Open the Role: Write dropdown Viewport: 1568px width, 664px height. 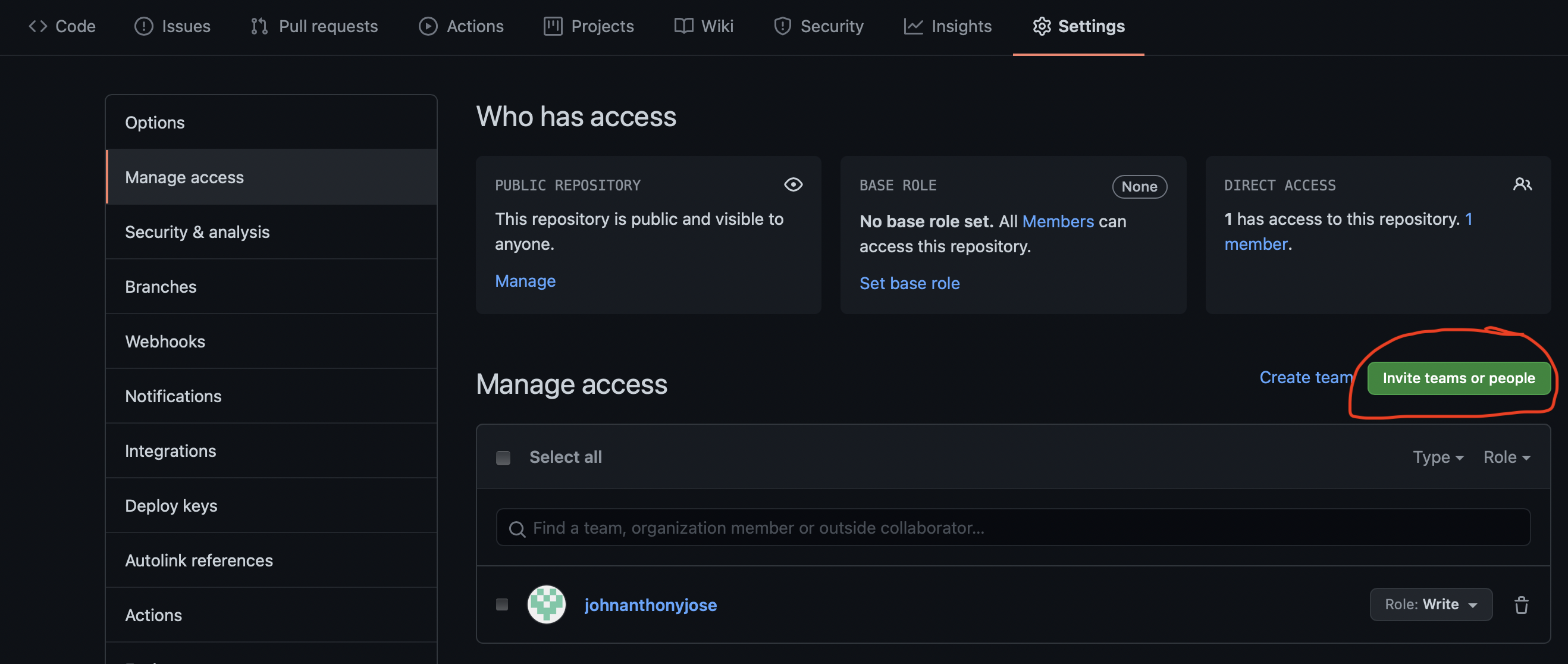(x=1431, y=605)
